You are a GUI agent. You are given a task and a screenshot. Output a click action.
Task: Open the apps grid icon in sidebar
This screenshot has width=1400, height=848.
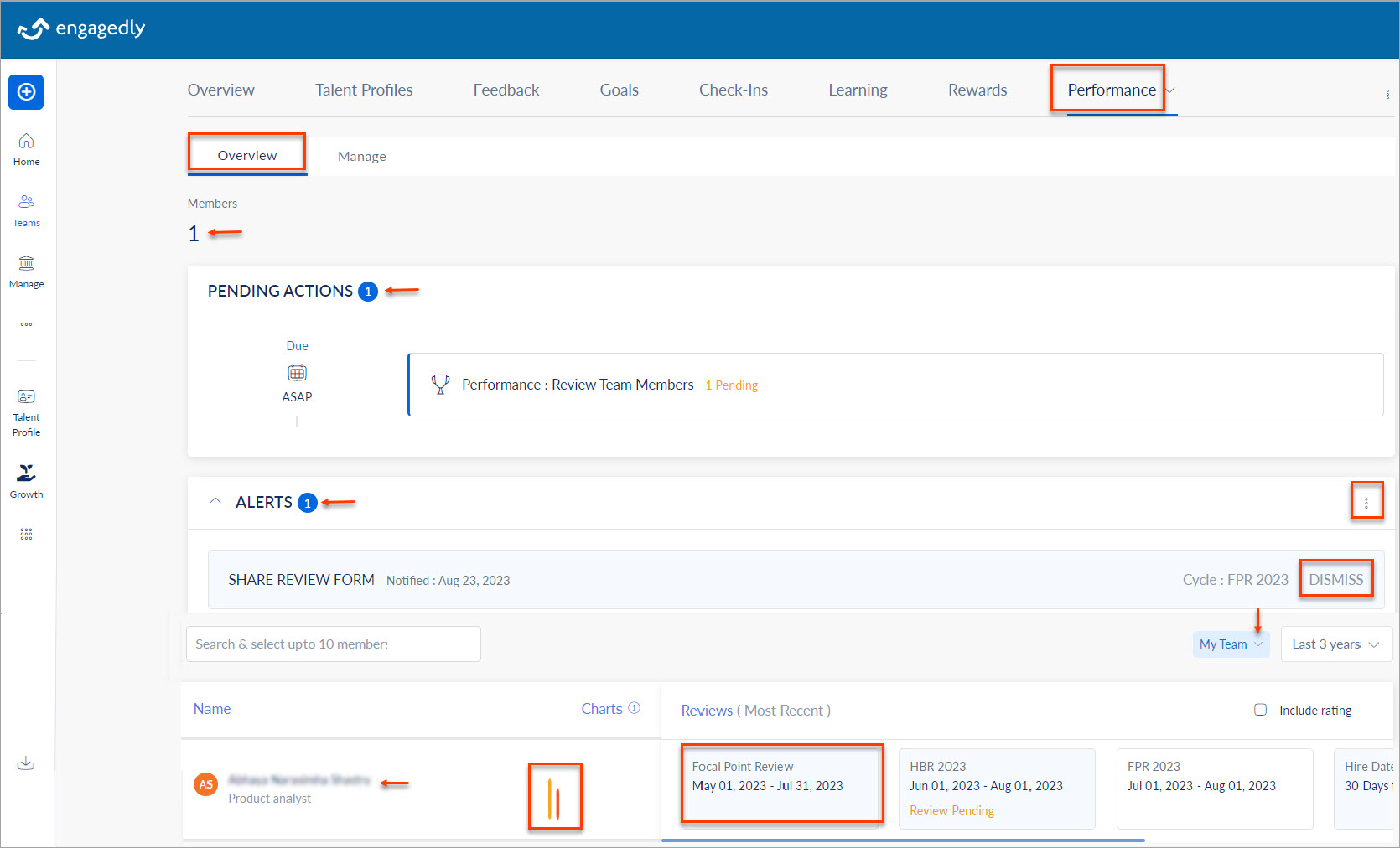coord(26,534)
